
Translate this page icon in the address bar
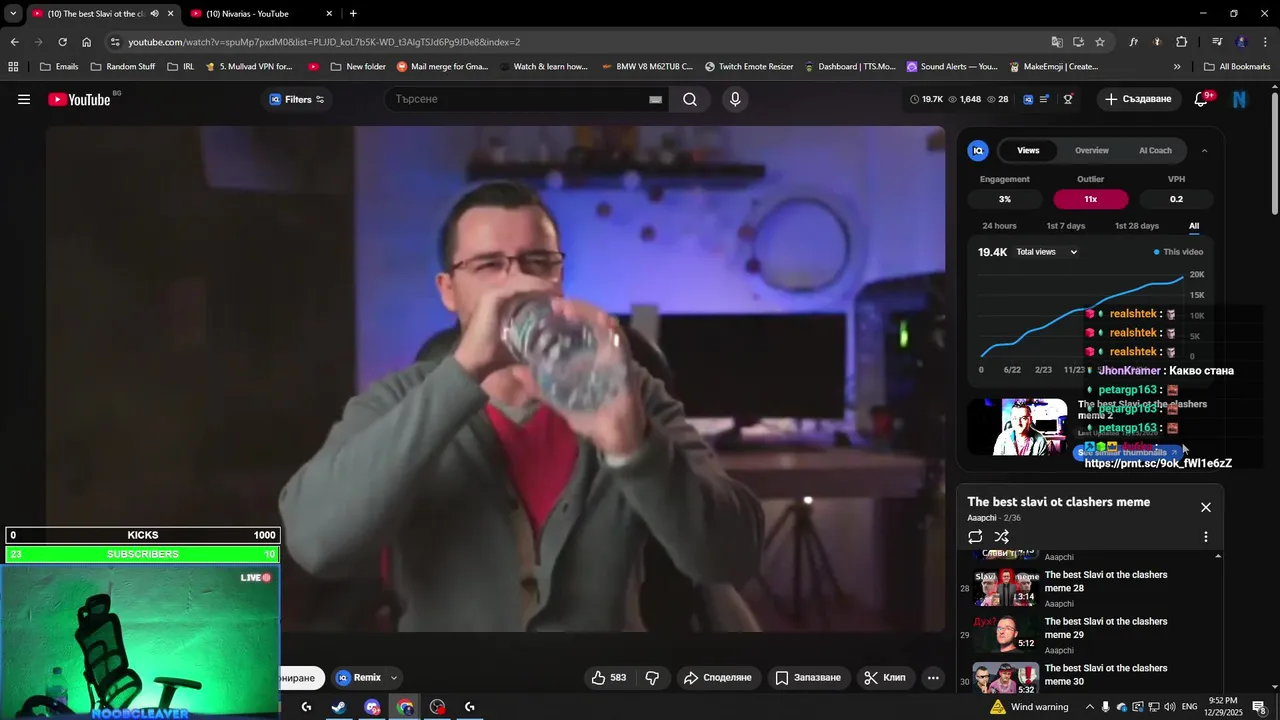[x=1057, y=42]
